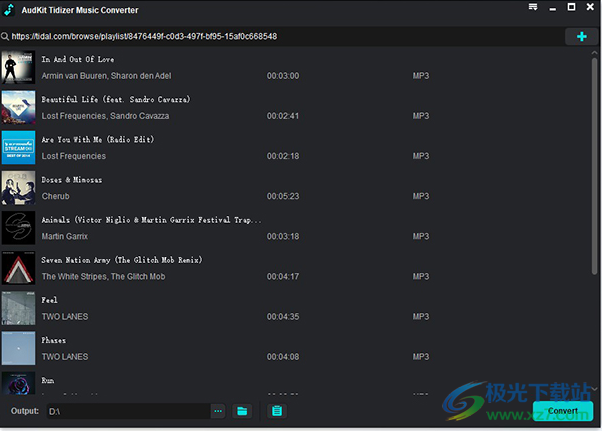
Task: Click duration 00:05:23
Action: (x=283, y=196)
